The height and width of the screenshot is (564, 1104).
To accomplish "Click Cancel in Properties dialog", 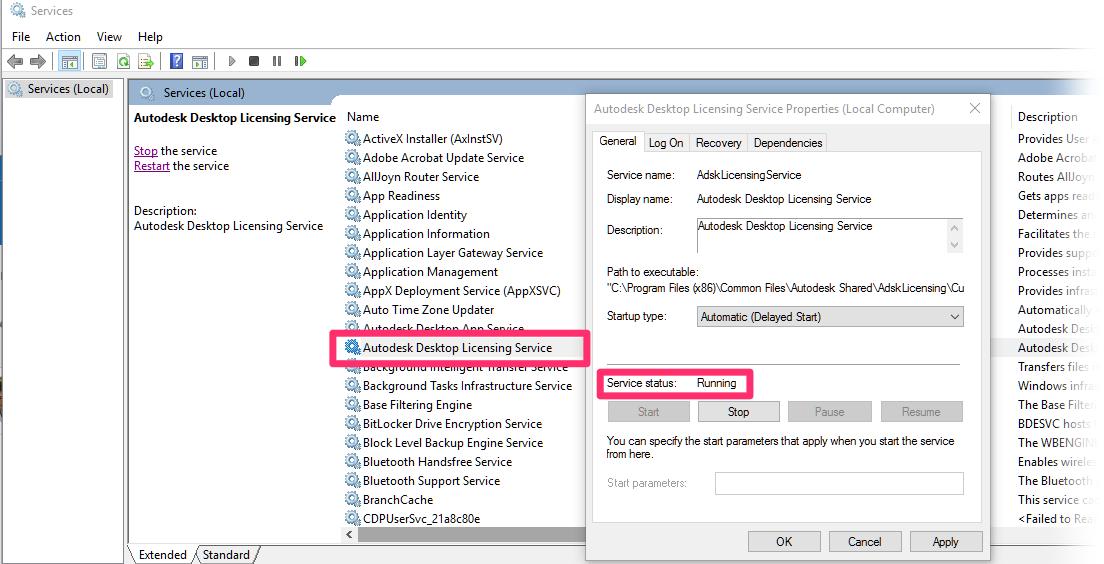I will click(x=865, y=541).
